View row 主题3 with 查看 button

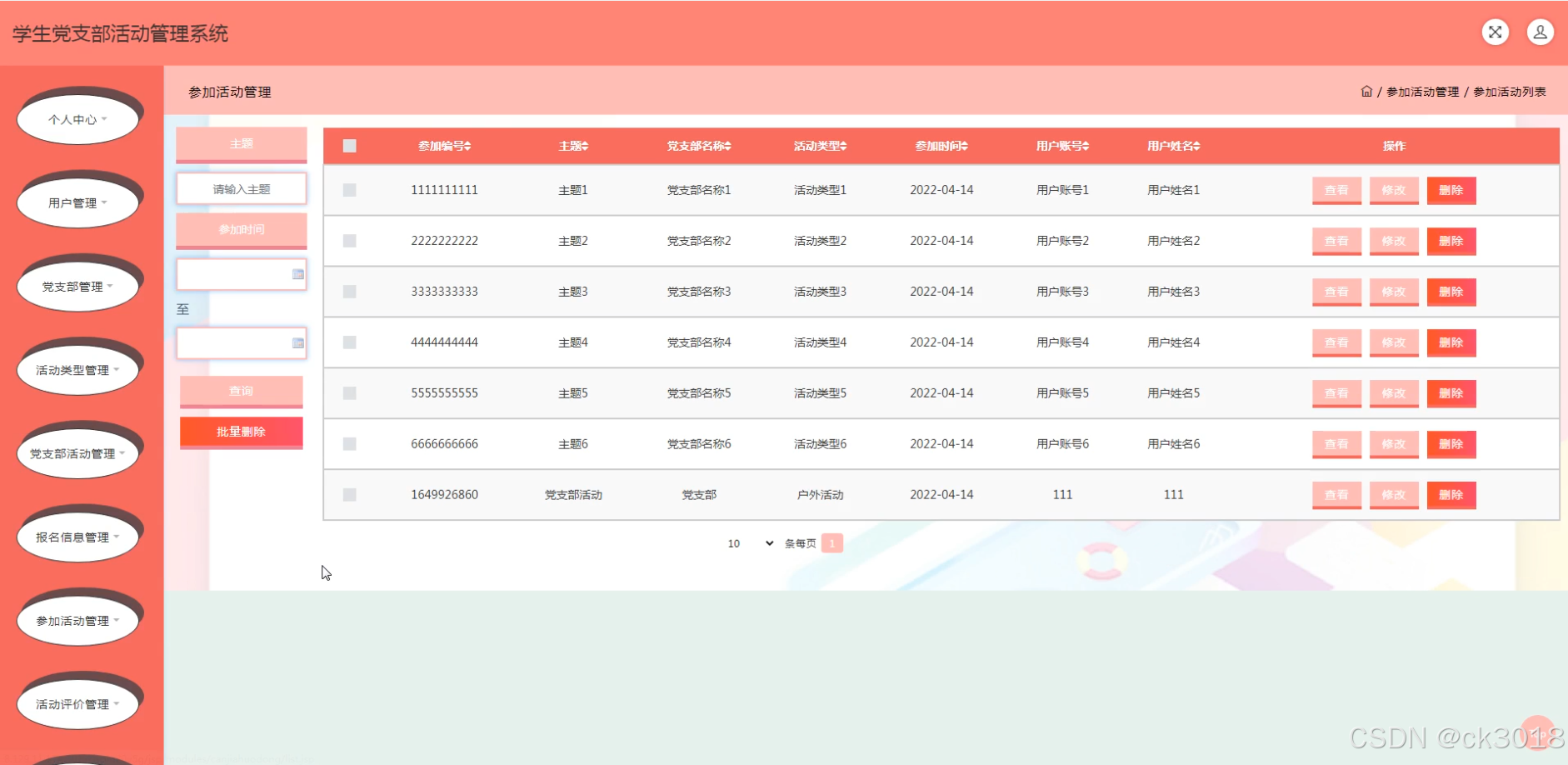(x=1336, y=292)
